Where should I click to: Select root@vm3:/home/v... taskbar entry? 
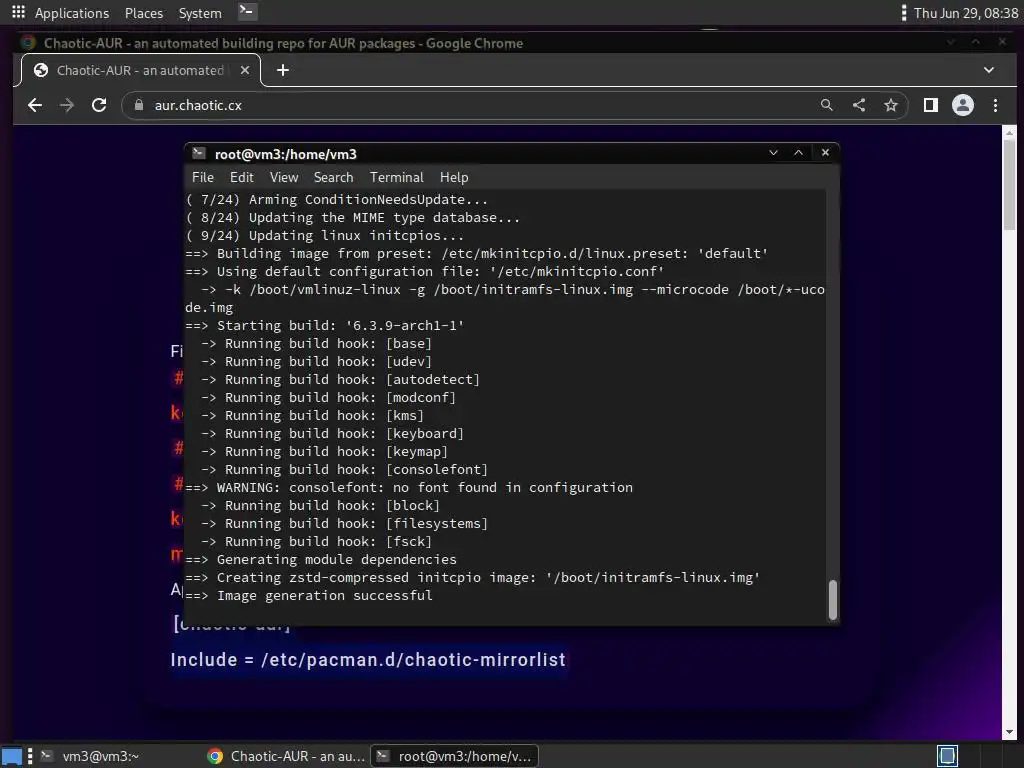click(455, 756)
